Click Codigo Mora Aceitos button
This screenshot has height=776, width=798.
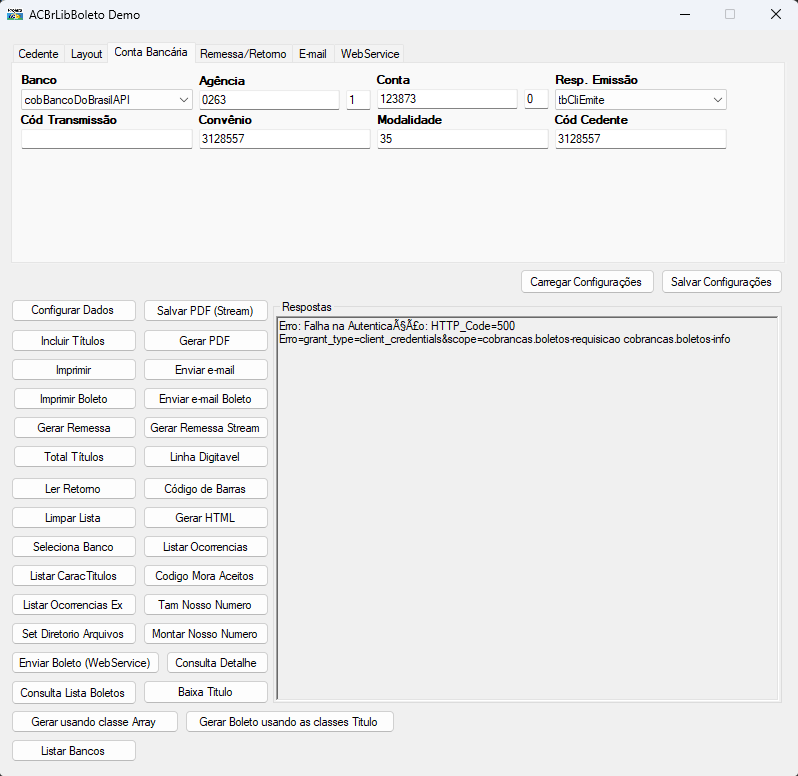(206, 576)
